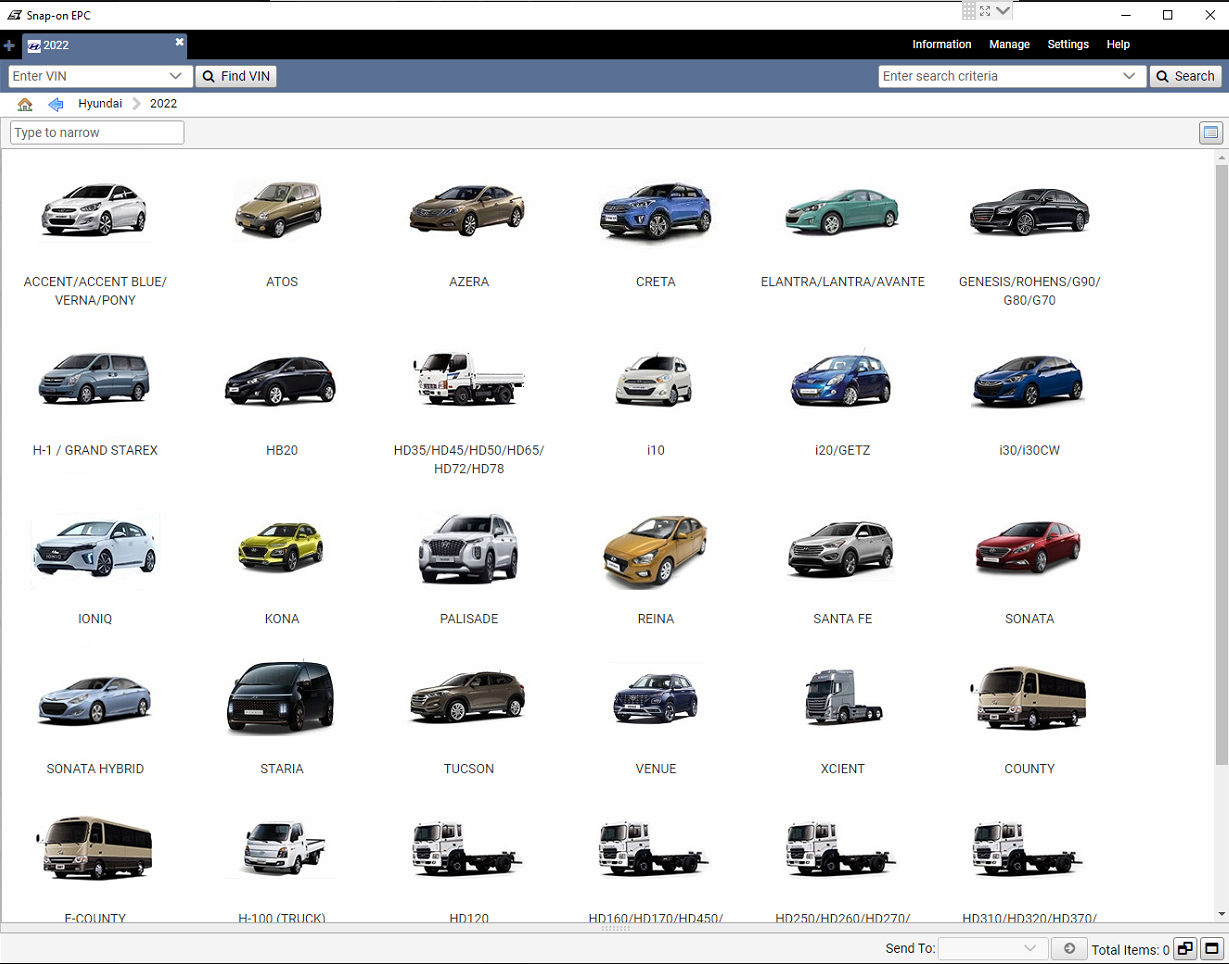Click the Search button

click(x=1186, y=76)
